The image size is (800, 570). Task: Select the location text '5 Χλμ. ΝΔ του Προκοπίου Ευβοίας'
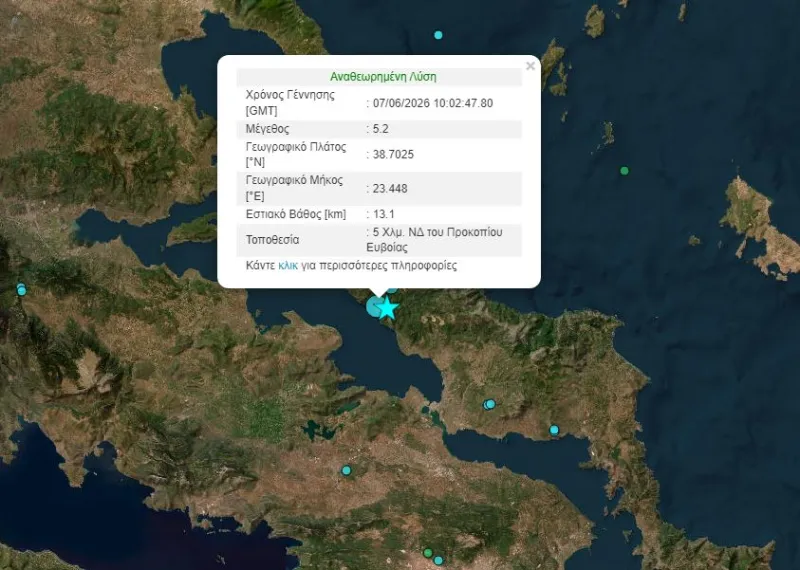click(x=434, y=240)
